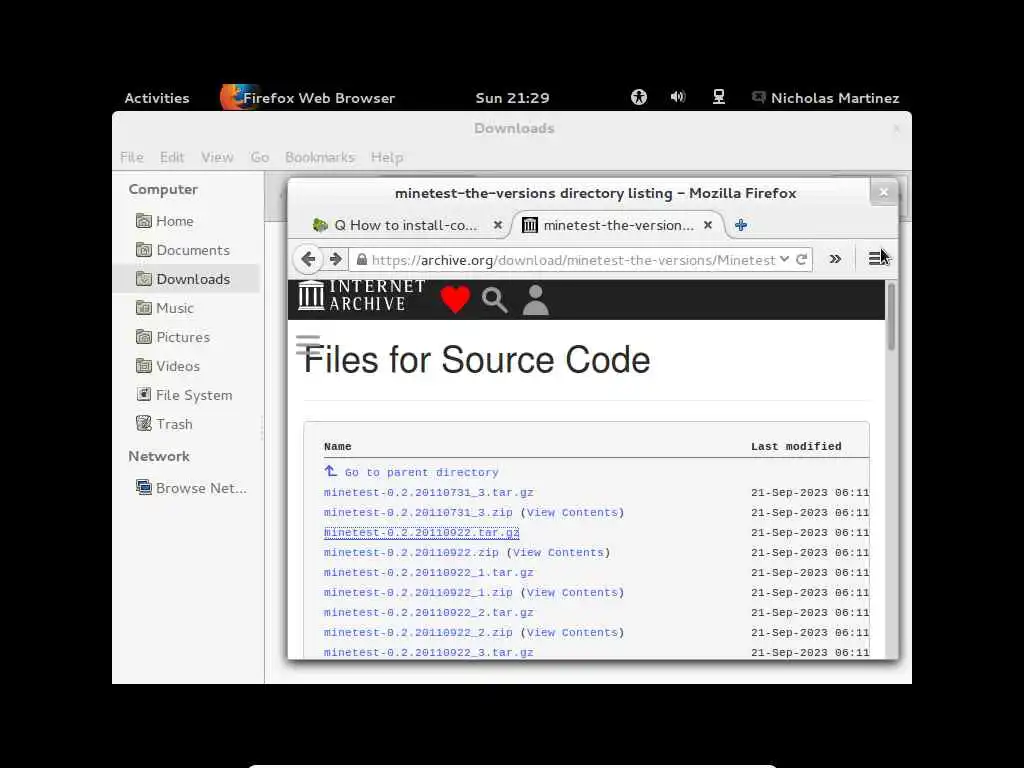Click the red heart donate icon
This screenshot has height=768, width=1024.
pos(455,300)
